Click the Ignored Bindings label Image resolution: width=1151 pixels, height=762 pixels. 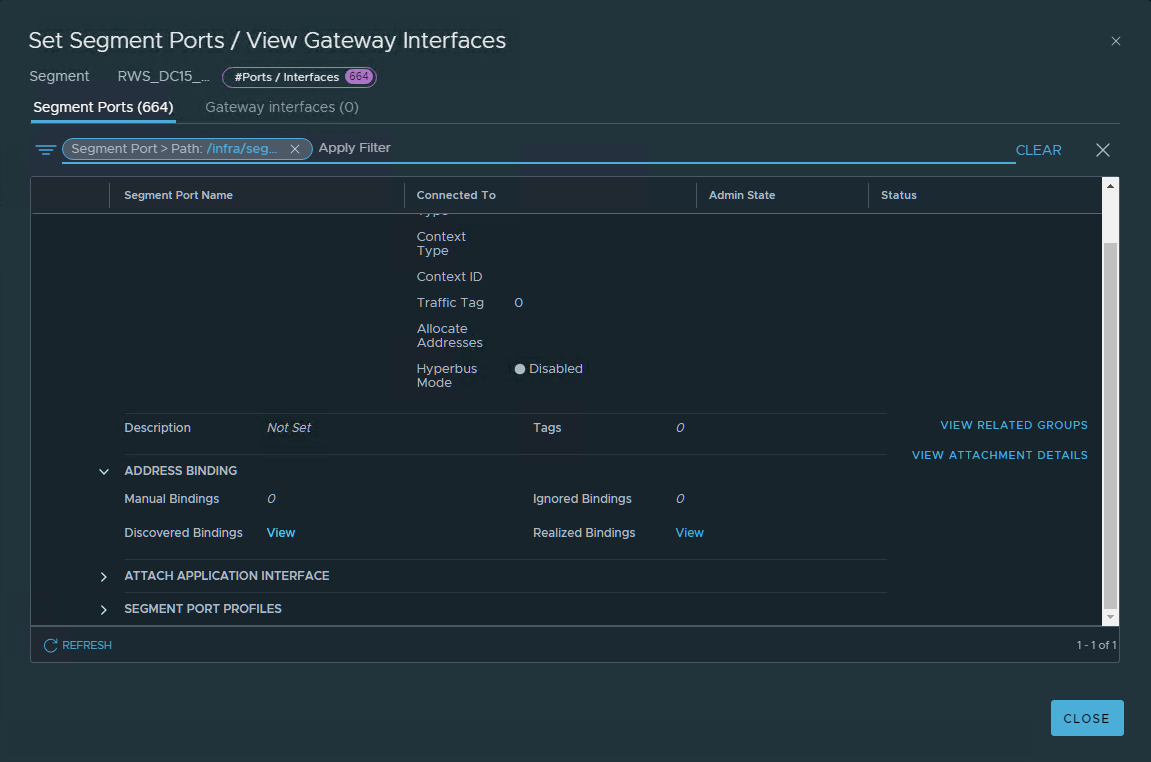pyautogui.click(x=582, y=499)
